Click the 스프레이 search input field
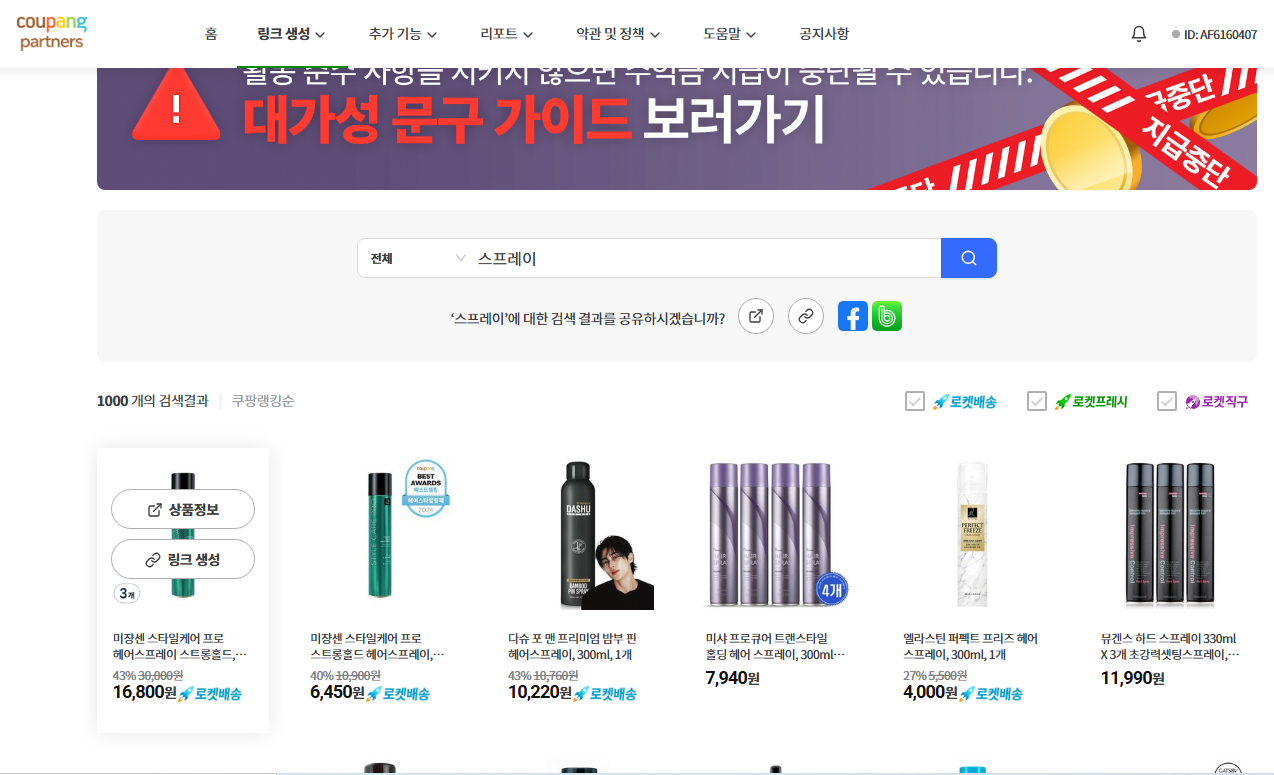 706,258
